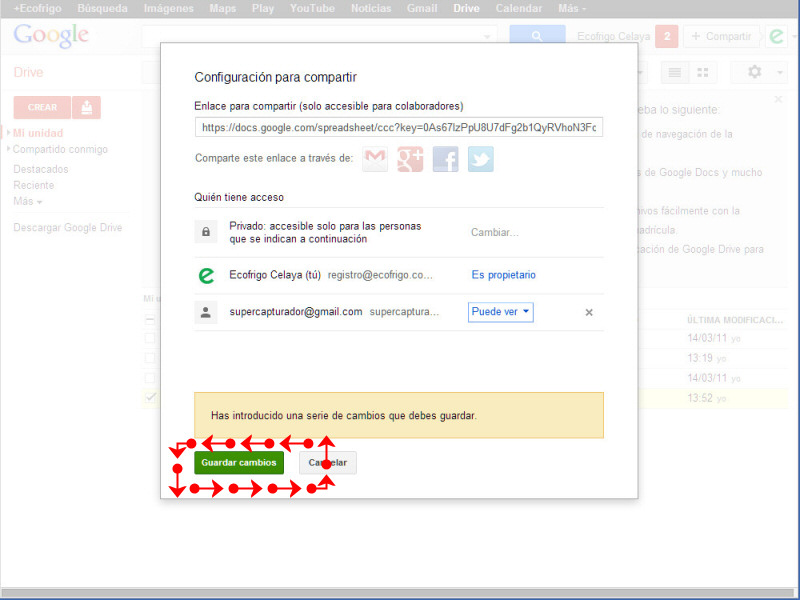The height and width of the screenshot is (600, 800).
Task: Click the Drive heading in sidebar
Action: (29, 72)
